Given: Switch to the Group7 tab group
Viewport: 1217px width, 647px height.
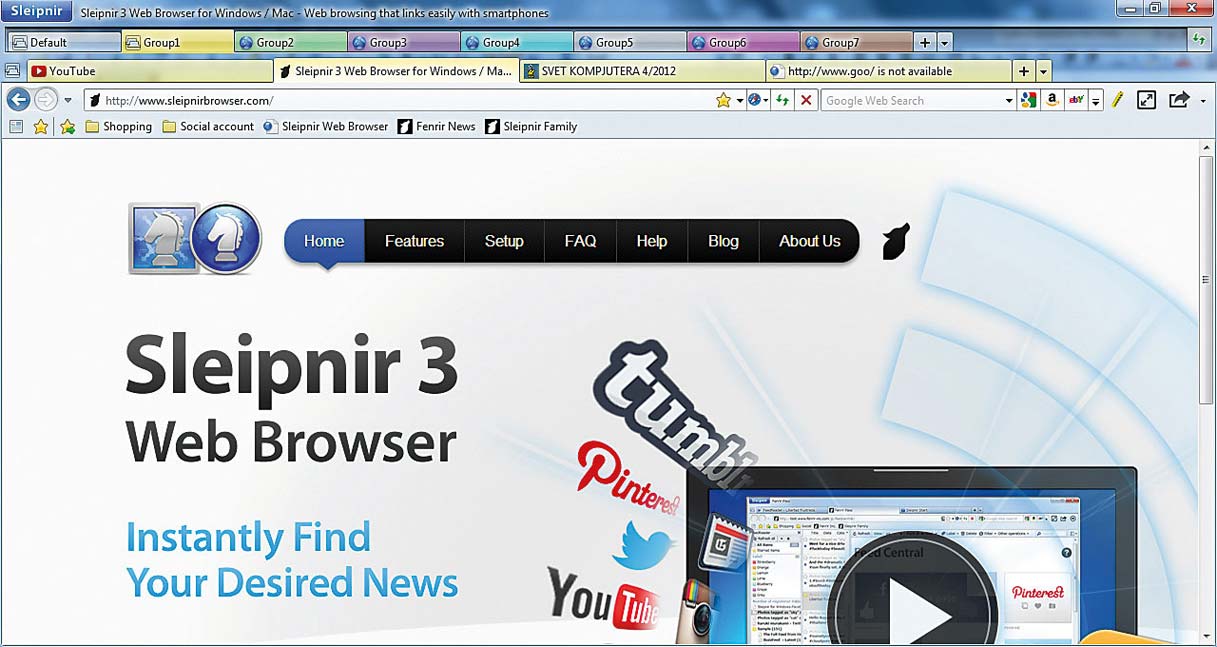Looking at the screenshot, I should click(855, 43).
